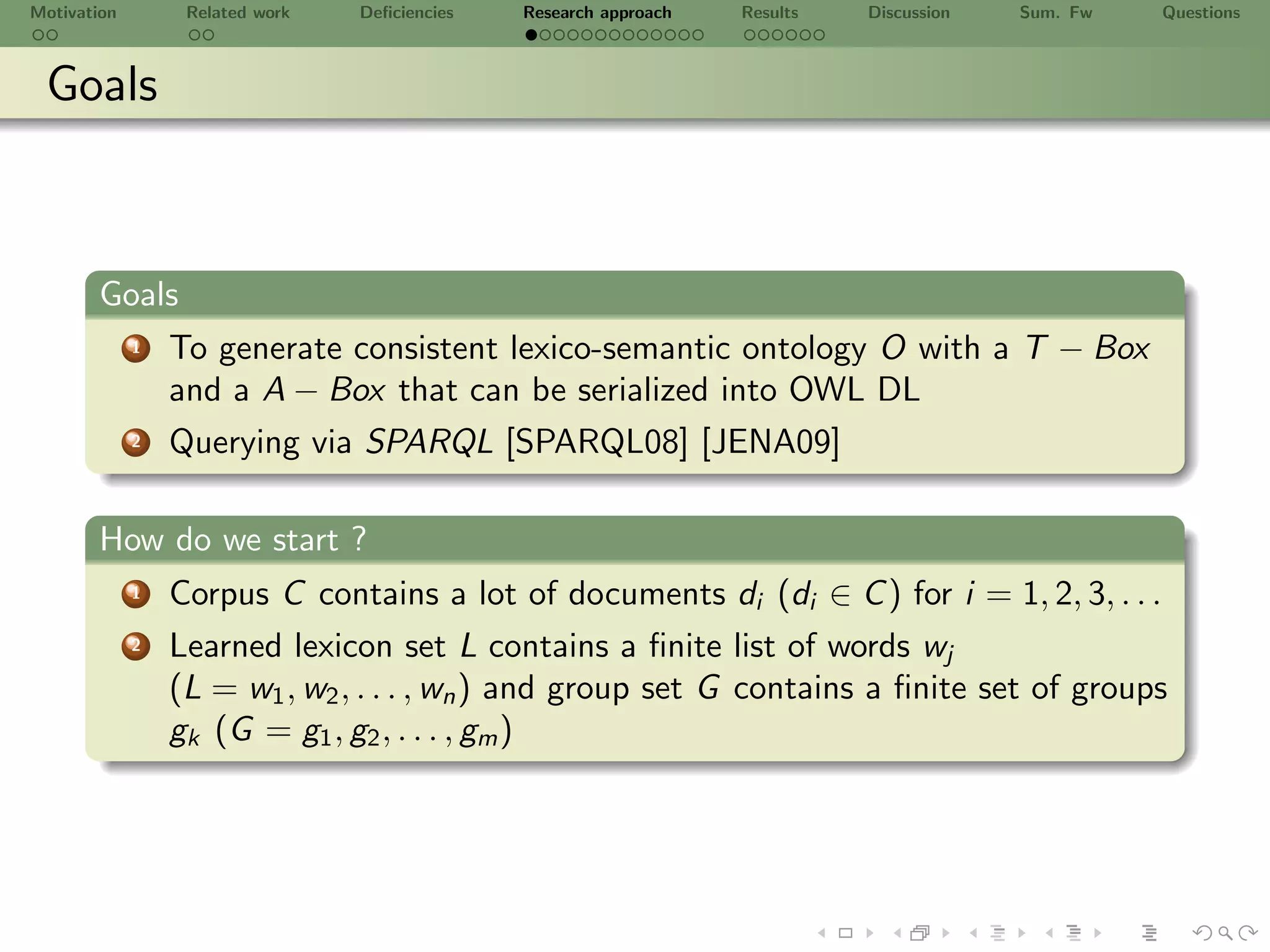Select the Research approach section
This screenshot has width=1270, height=952.
coord(597,12)
